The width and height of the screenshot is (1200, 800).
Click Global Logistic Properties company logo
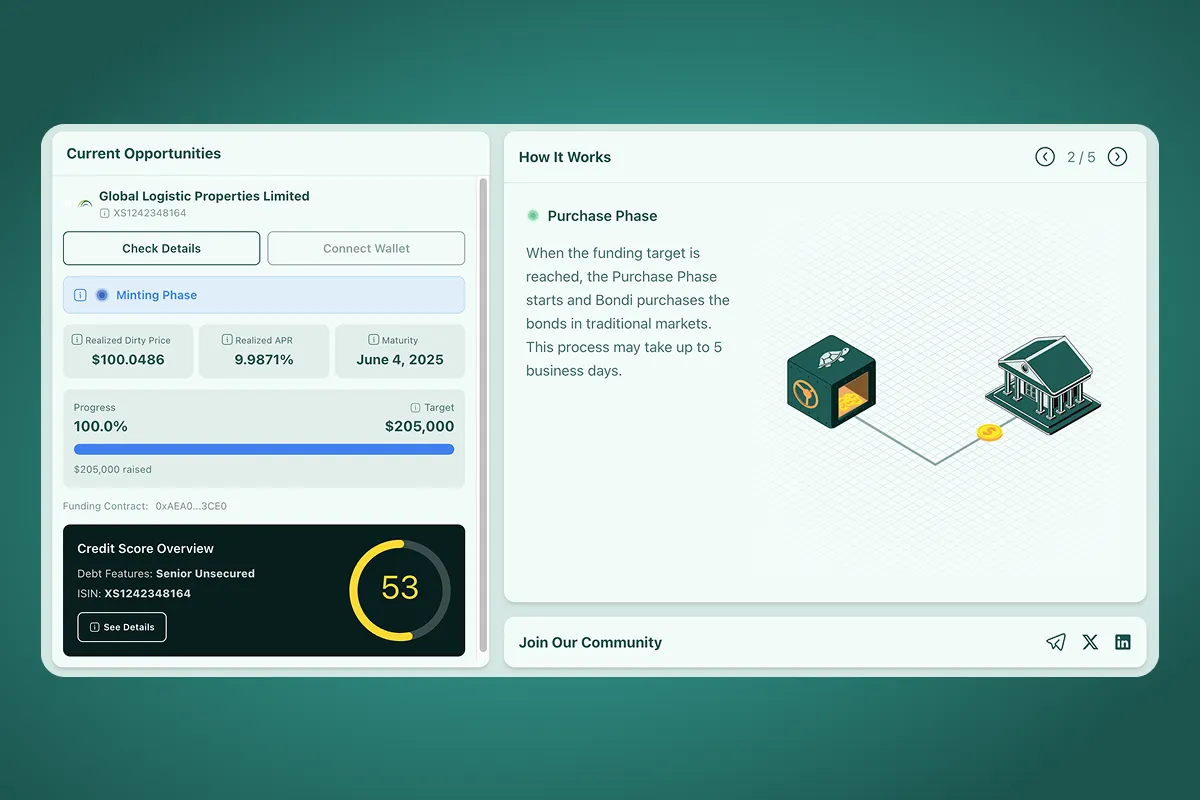(x=85, y=204)
